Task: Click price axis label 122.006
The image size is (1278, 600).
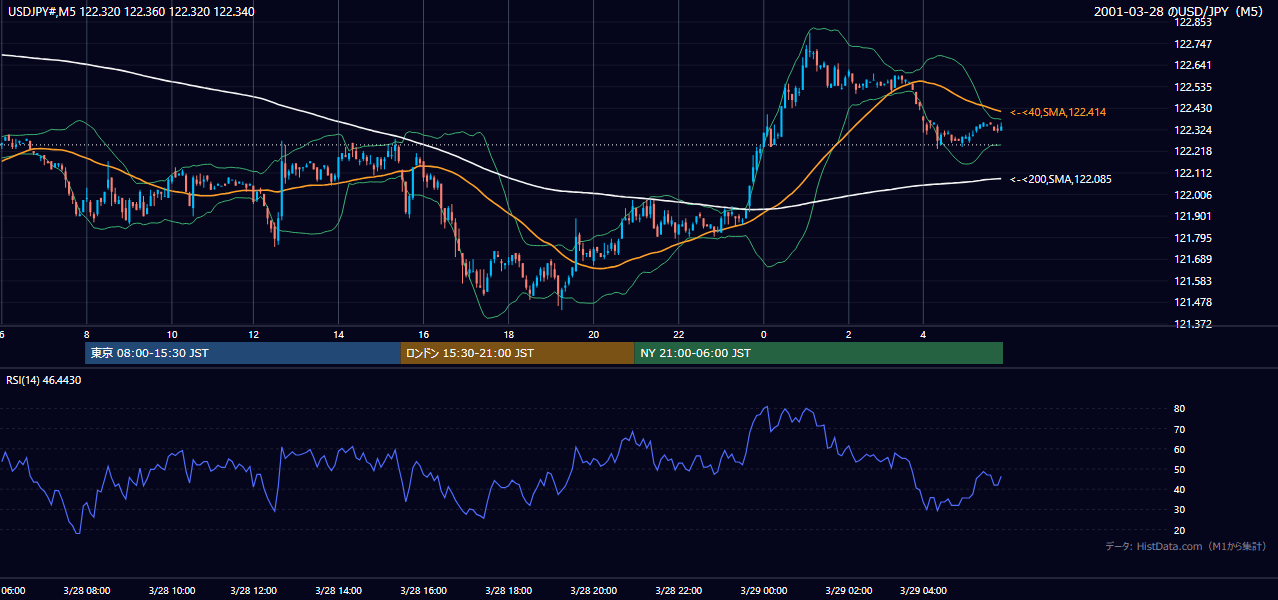Action: (1194, 195)
